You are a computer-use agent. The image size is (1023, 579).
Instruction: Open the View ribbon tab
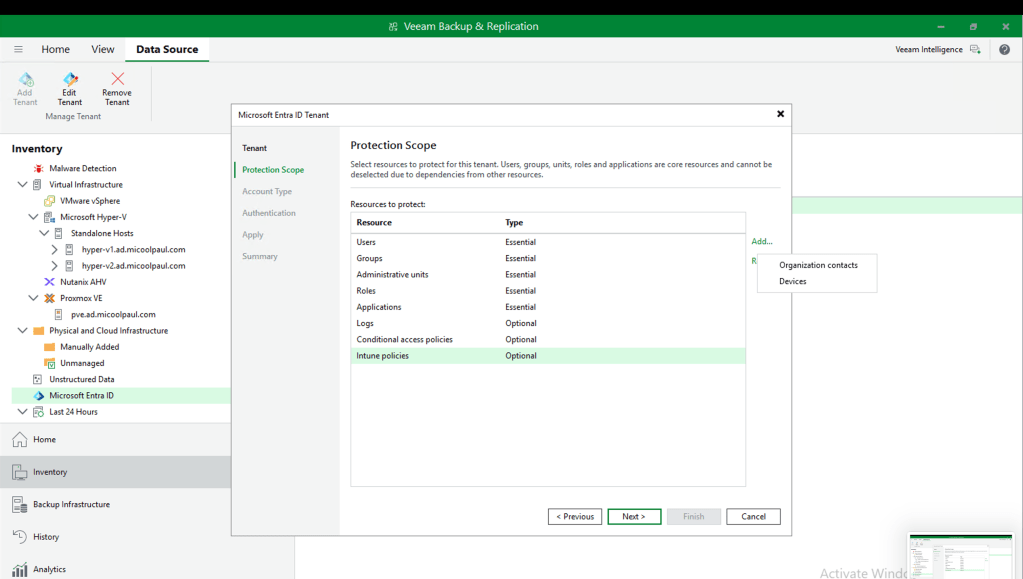(102, 49)
